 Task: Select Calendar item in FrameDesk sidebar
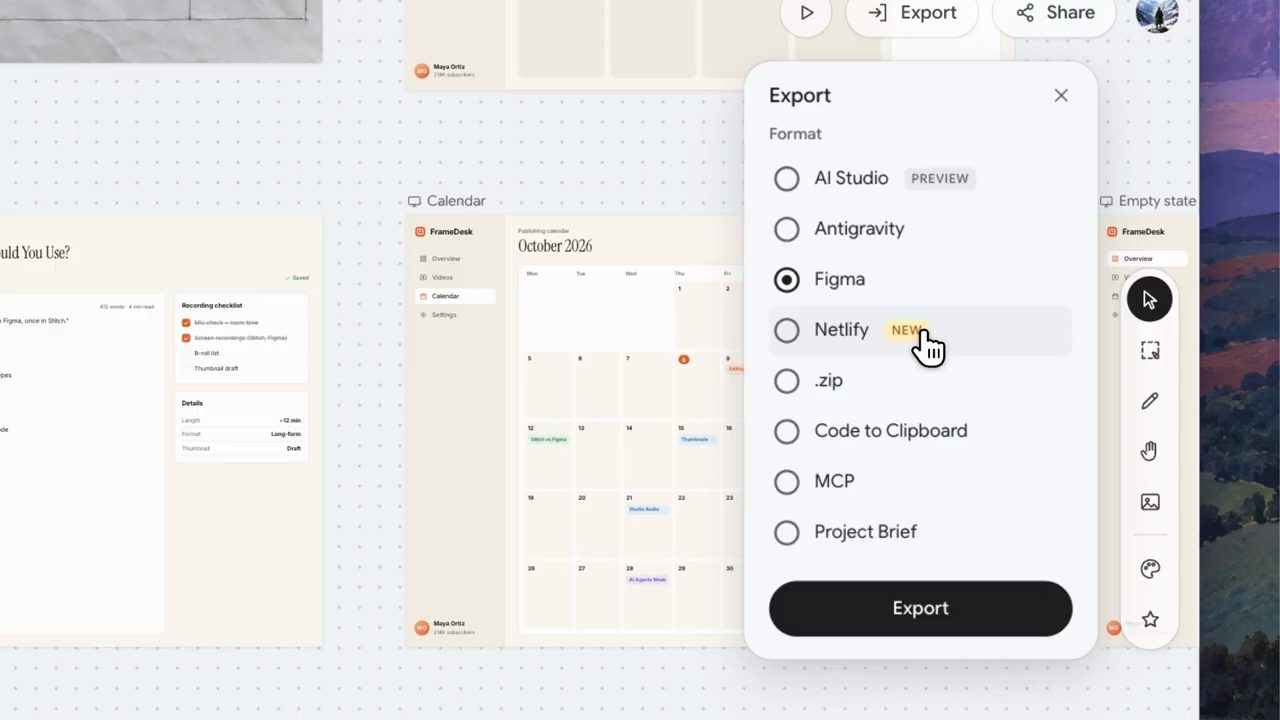pyautogui.click(x=455, y=296)
